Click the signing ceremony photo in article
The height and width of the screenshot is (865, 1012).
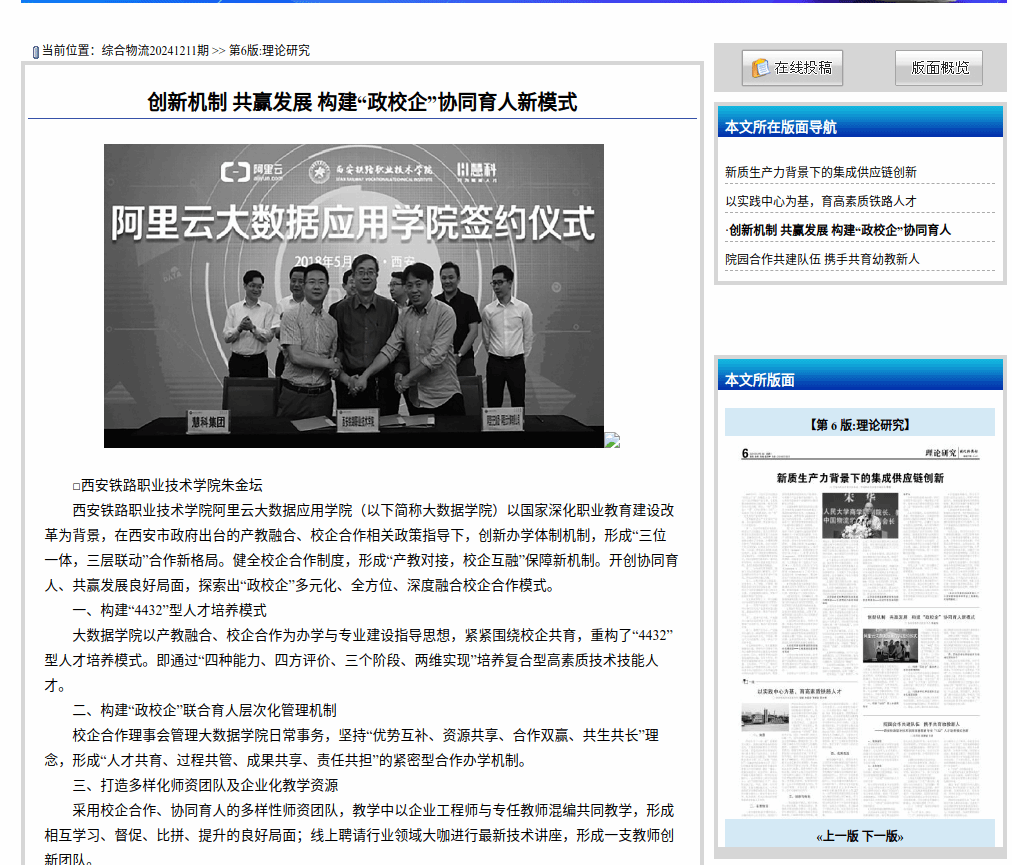coord(353,296)
